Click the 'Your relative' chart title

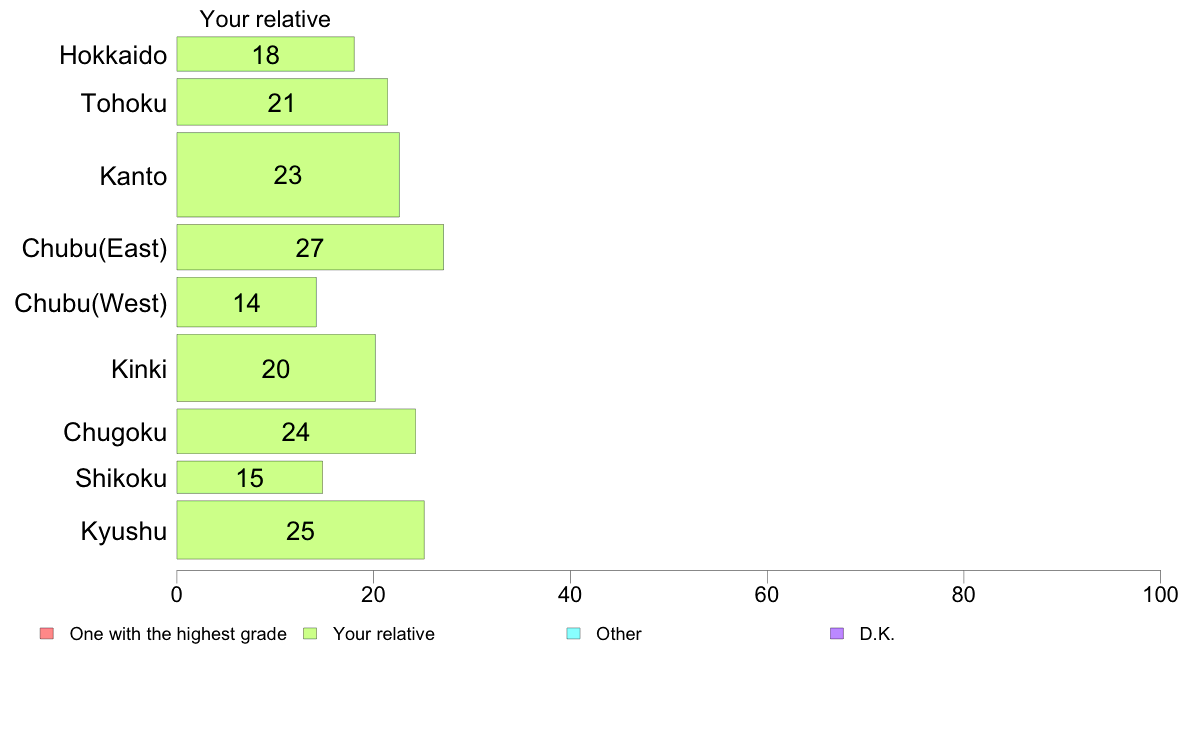[265, 19]
